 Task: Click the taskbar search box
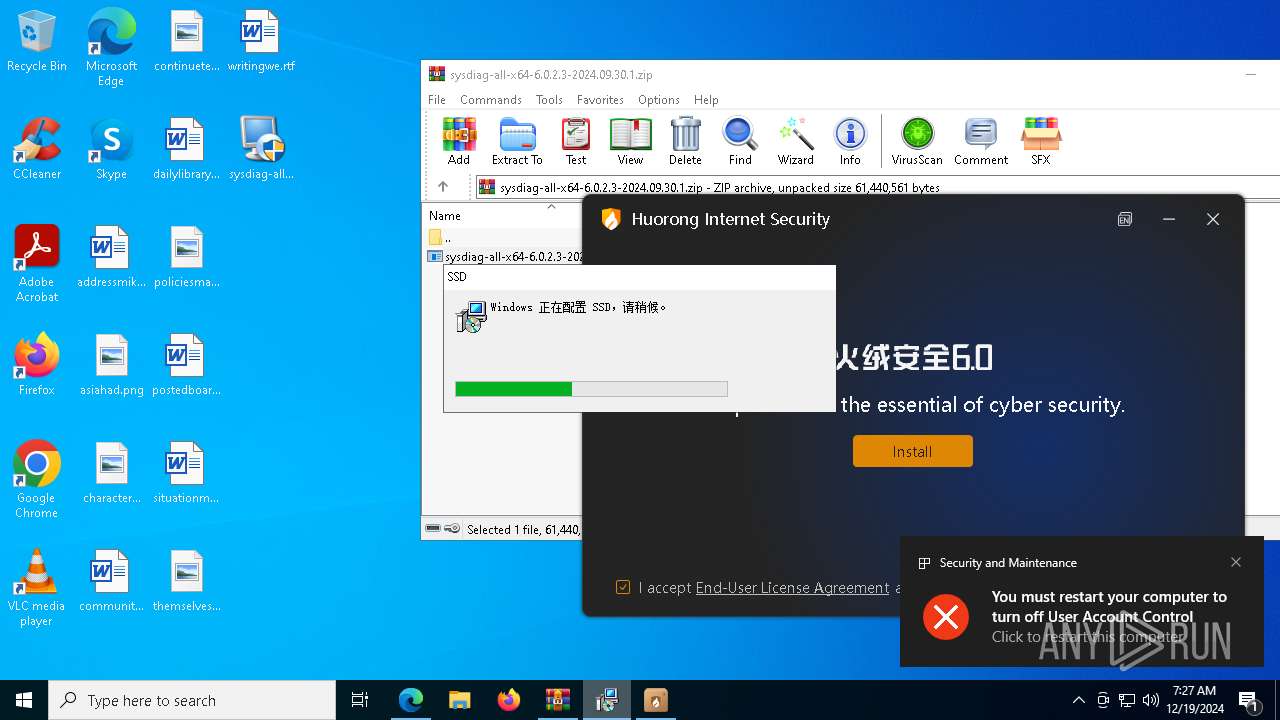pyautogui.click(x=192, y=700)
